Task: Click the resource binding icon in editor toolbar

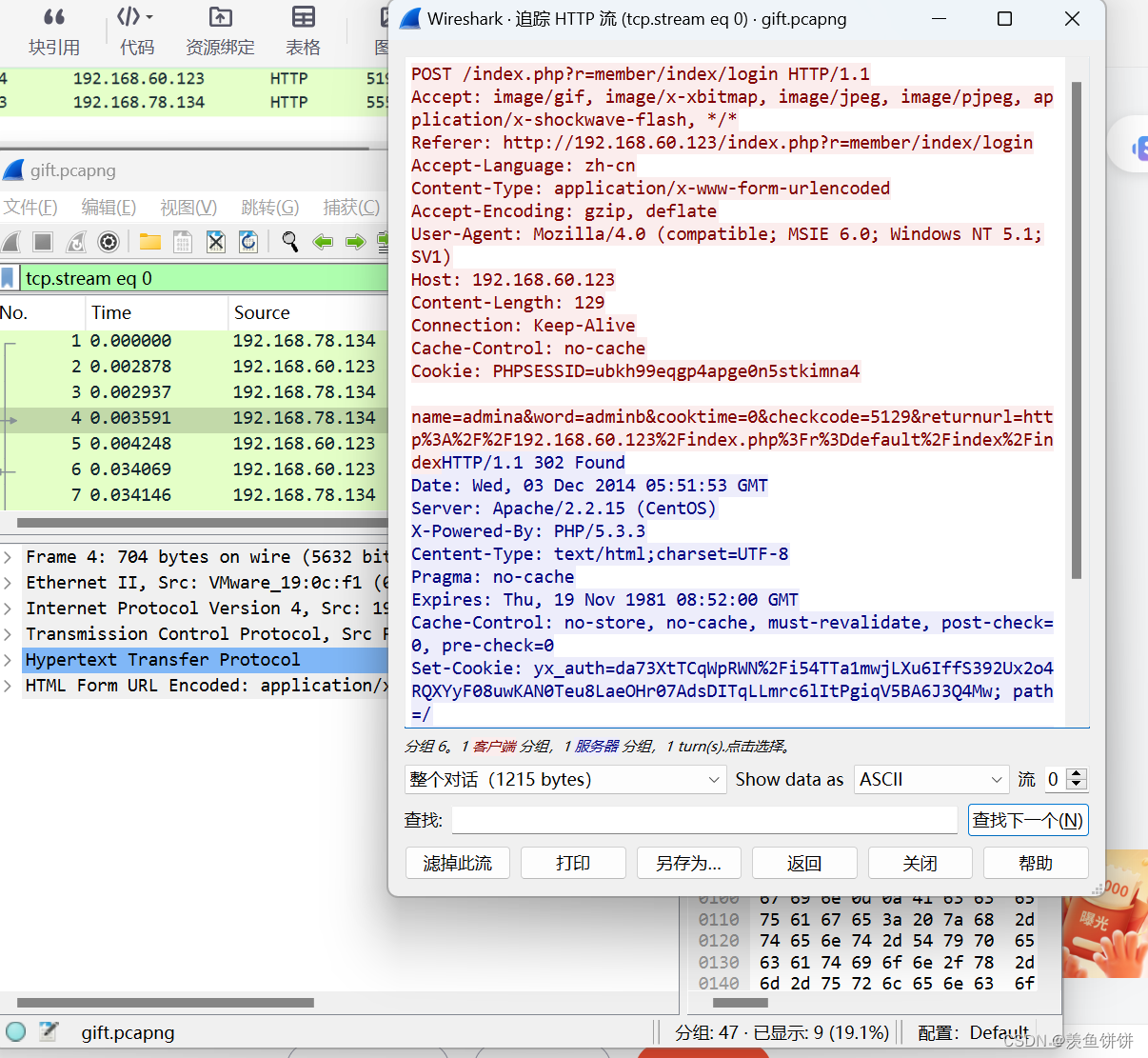Action: pyautogui.click(x=220, y=17)
